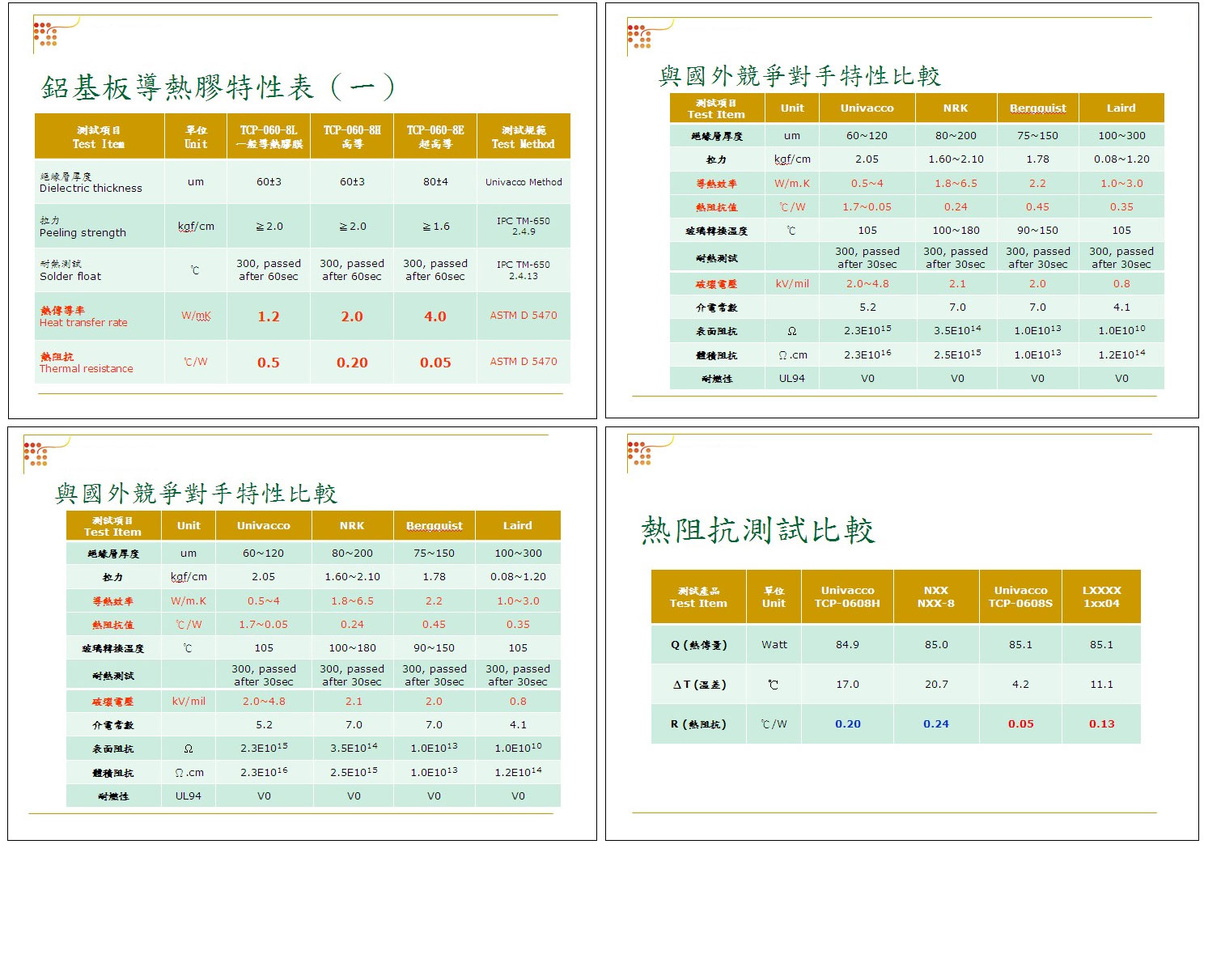
Task: Click the red R value 0.13
Action: coord(1101,724)
